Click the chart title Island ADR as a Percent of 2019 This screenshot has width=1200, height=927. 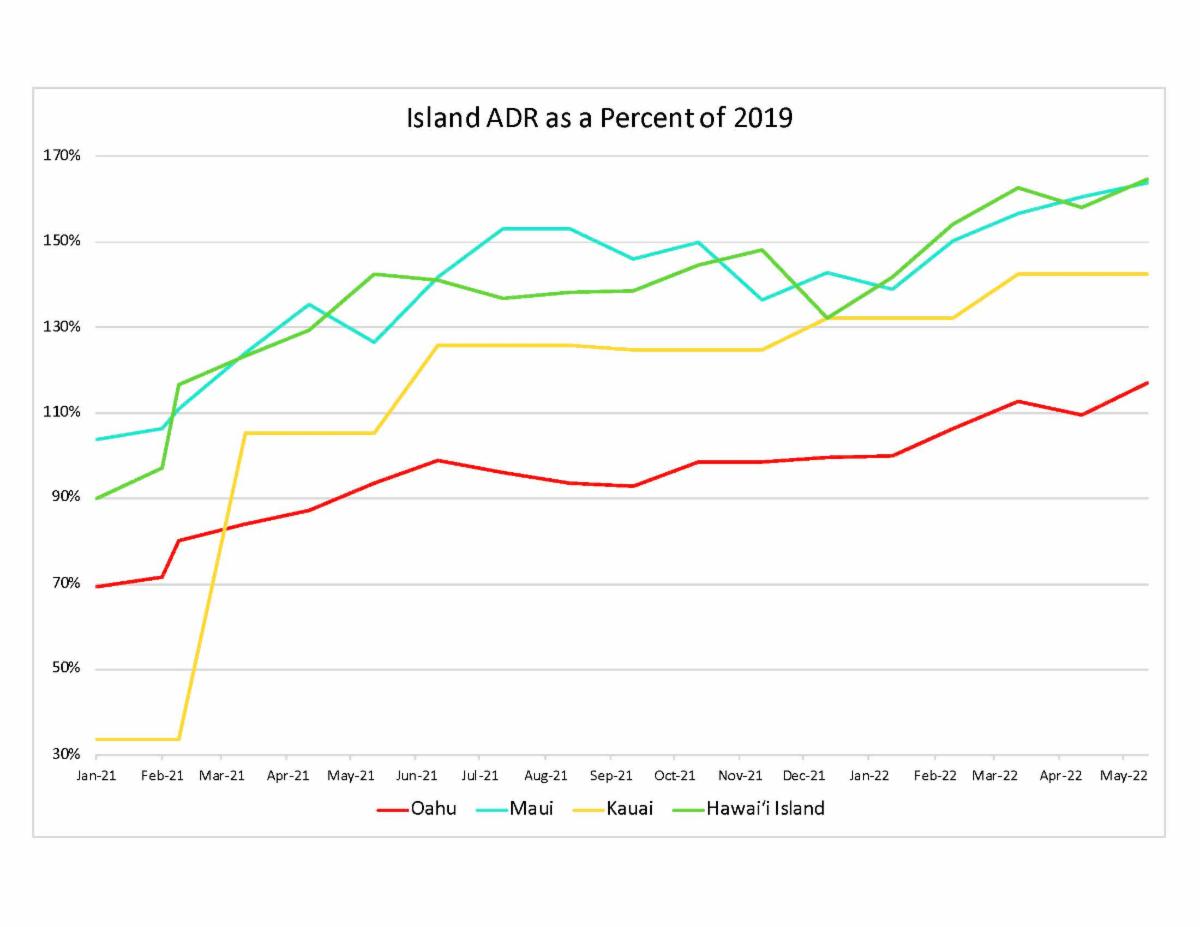pos(599,118)
